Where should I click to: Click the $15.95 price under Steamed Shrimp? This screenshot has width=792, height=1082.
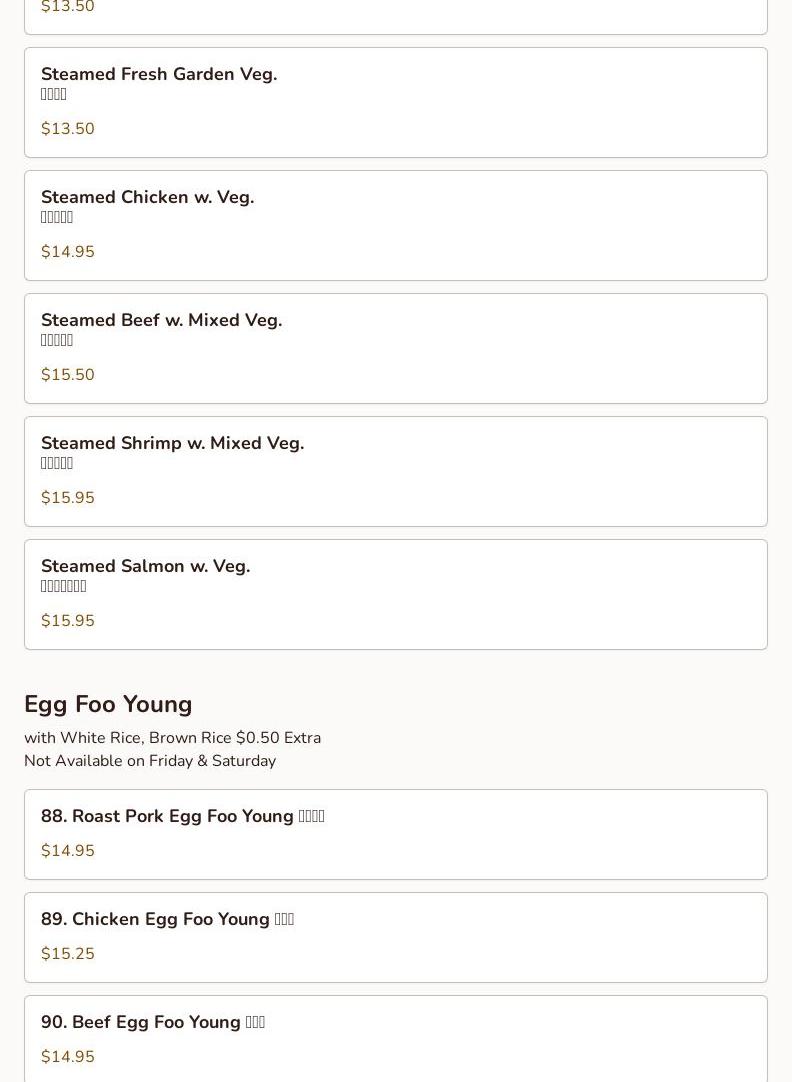(x=68, y=498)
